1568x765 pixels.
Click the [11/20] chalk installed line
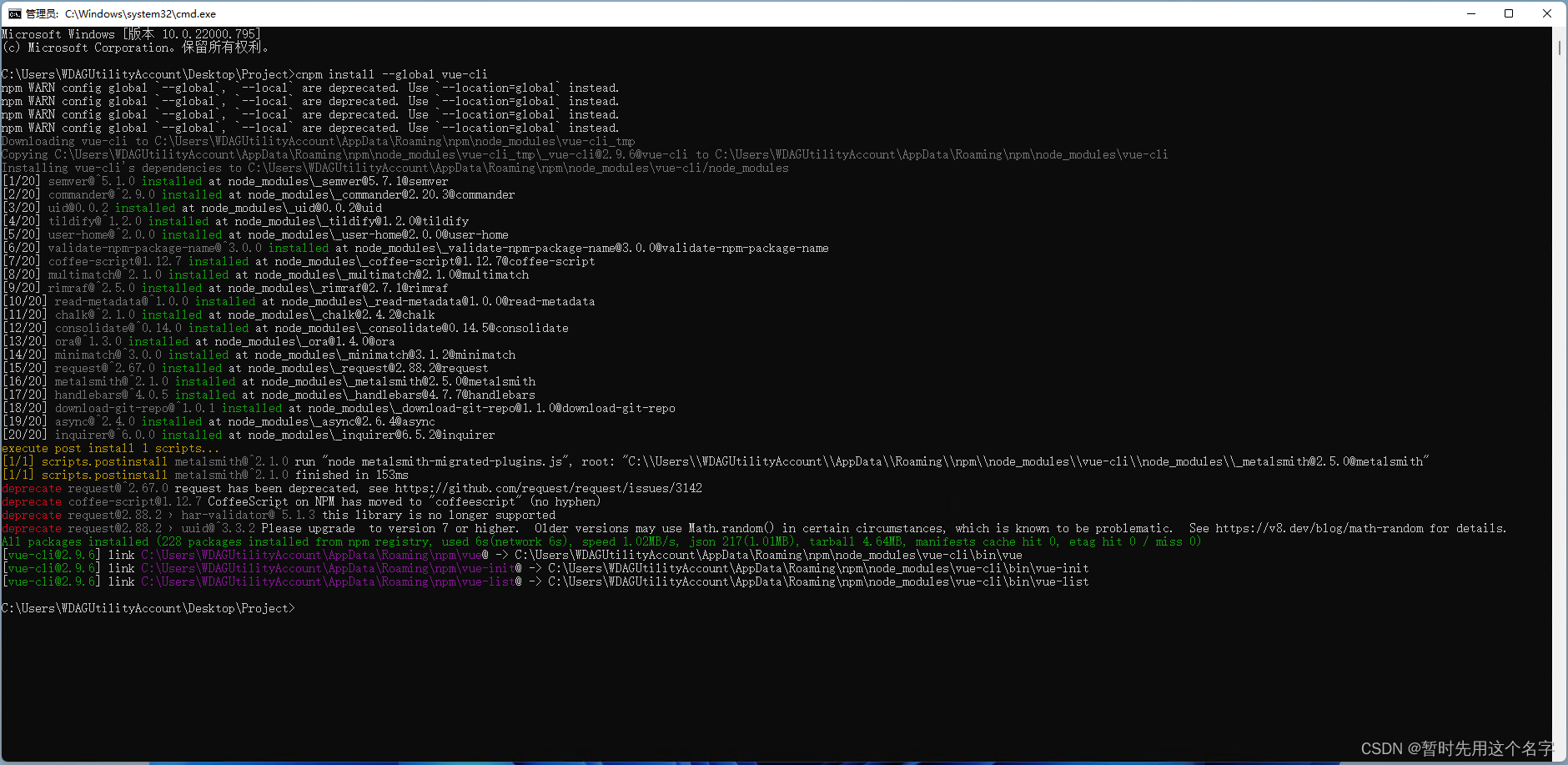tap(218, 315)
